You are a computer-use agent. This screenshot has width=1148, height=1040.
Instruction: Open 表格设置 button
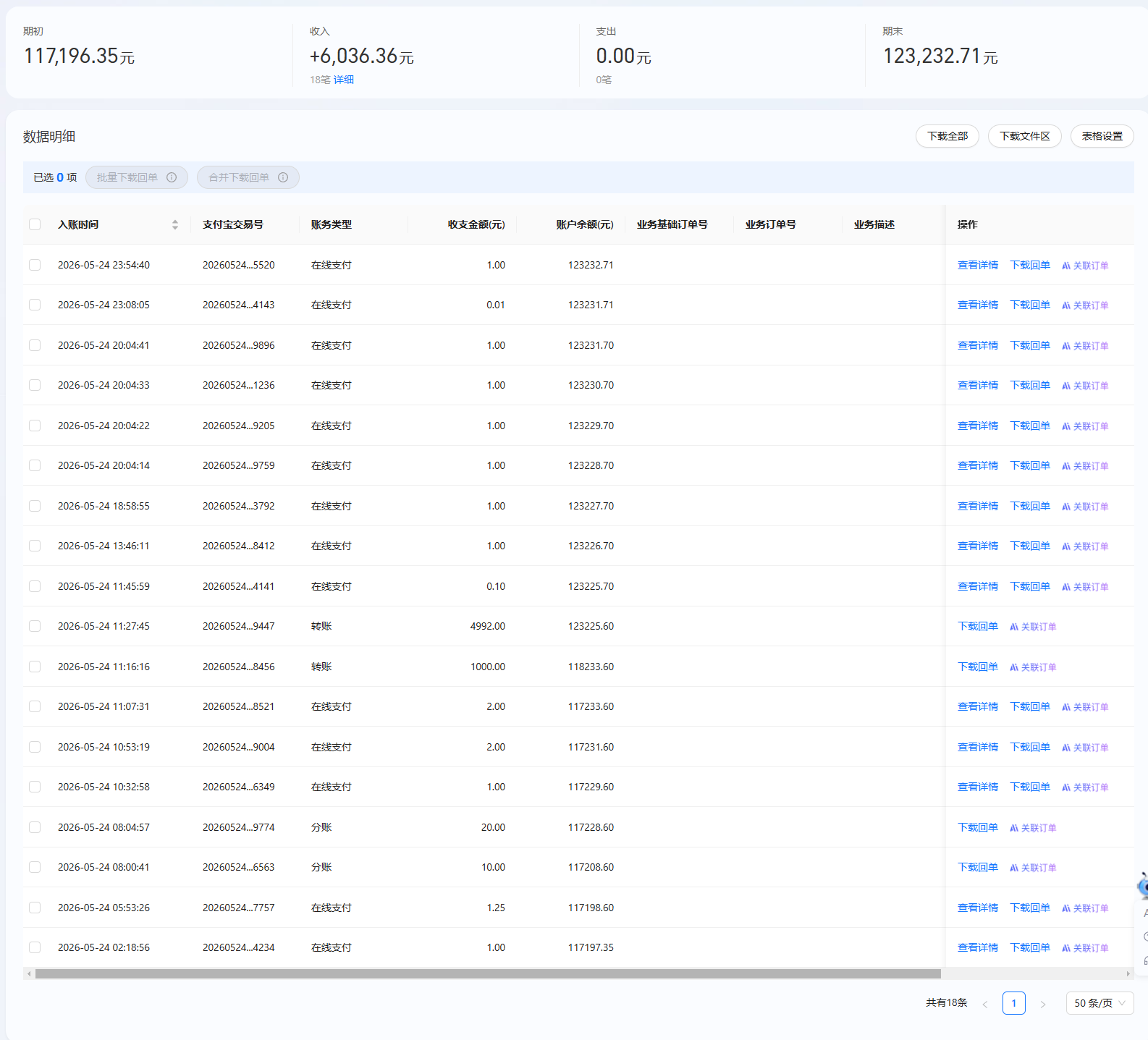tap(1102, 136)
